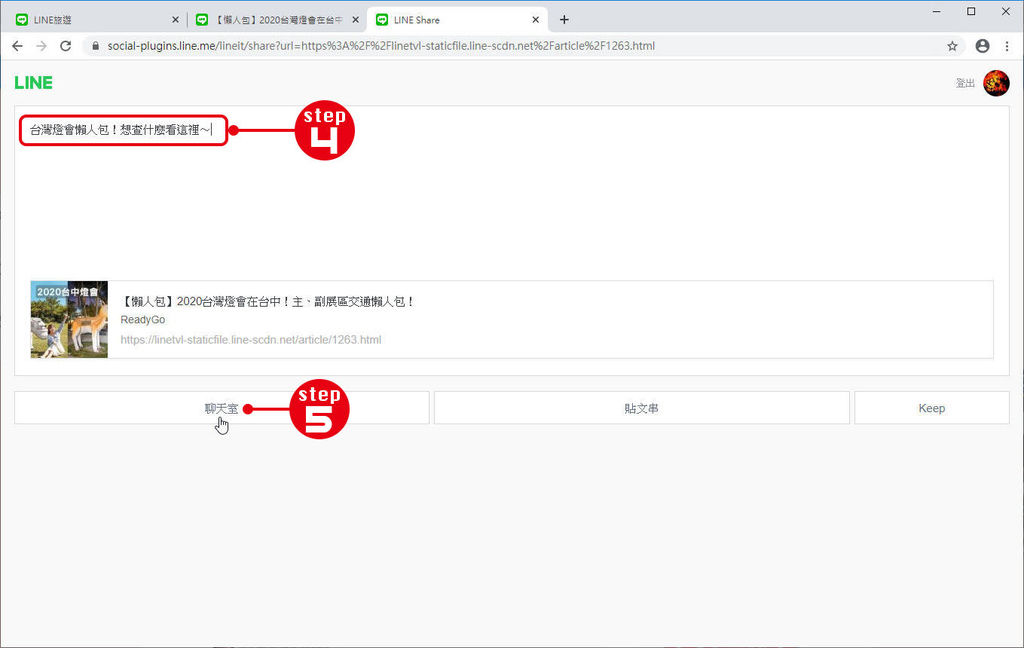Go back to the previous page
1024x648 pixels.
tap(18, 46)
